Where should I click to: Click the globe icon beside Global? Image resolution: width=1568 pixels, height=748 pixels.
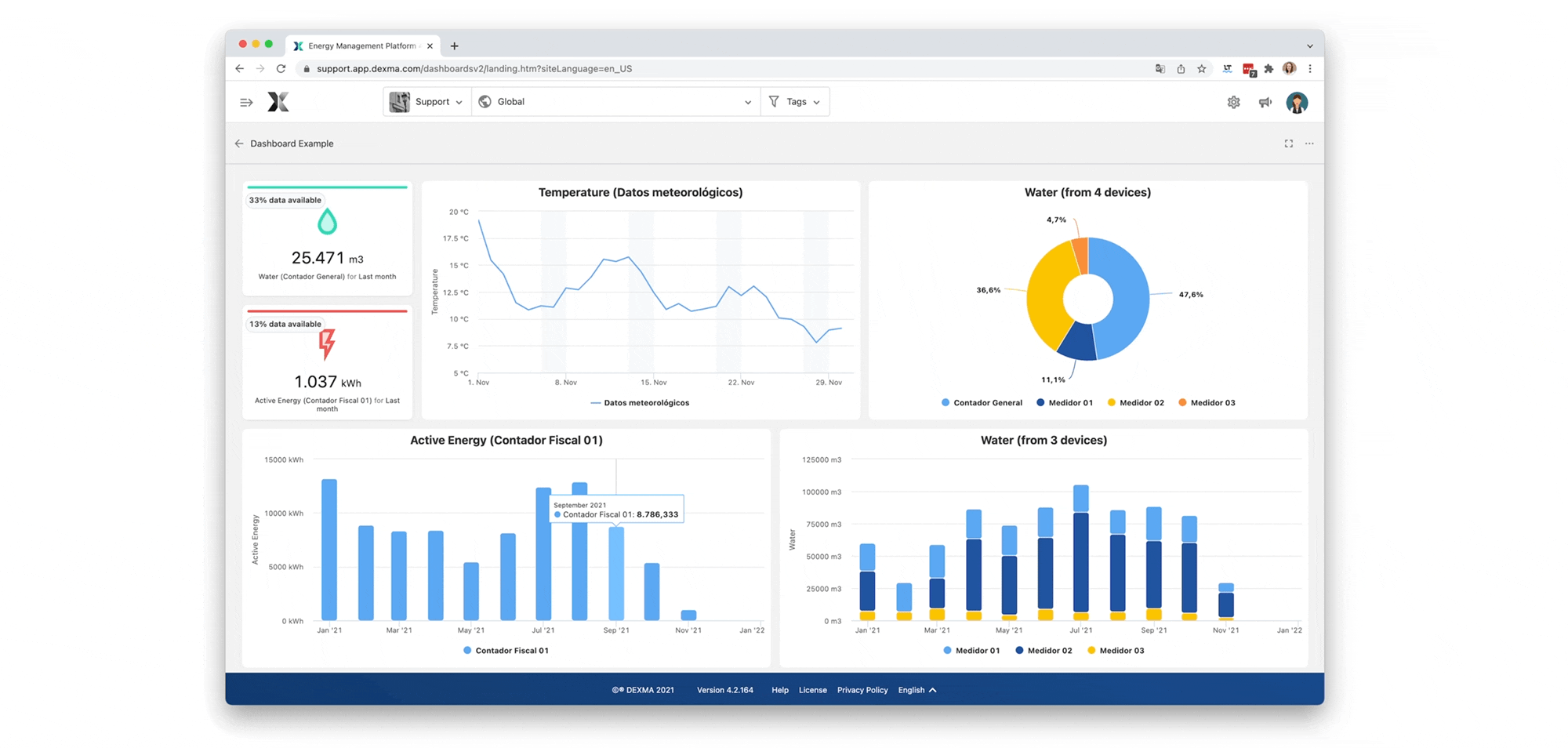(485, 101)
